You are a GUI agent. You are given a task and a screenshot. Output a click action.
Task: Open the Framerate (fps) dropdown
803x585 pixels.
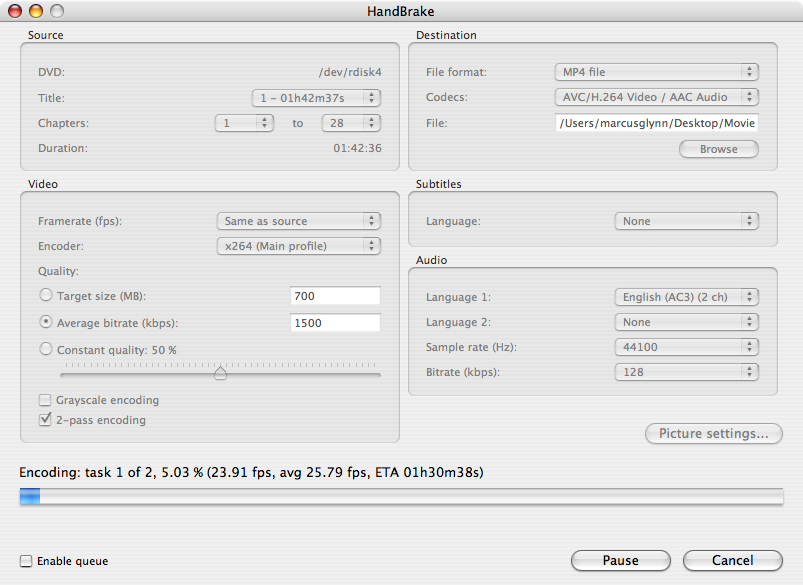coord(299,221)
